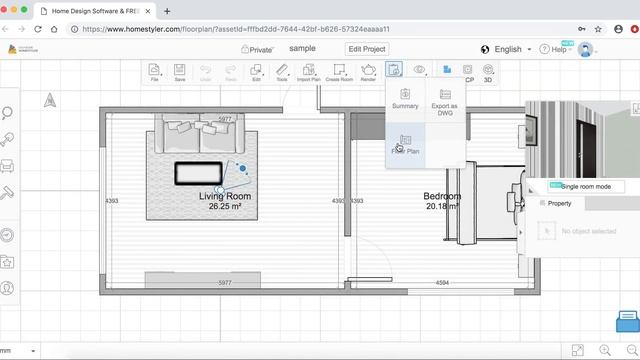
Task: Click the Homestyler logo
Action: click(23, 49)
